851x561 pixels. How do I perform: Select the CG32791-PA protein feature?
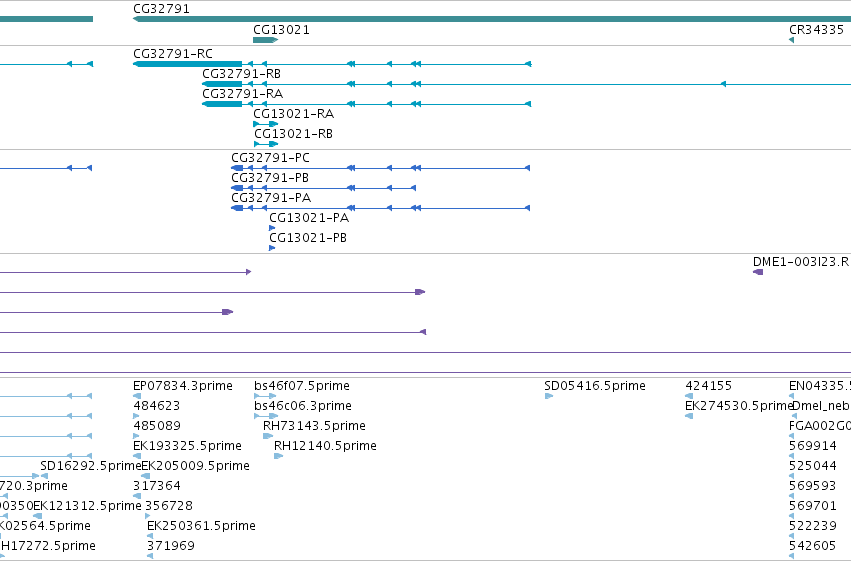pos(271,197)
